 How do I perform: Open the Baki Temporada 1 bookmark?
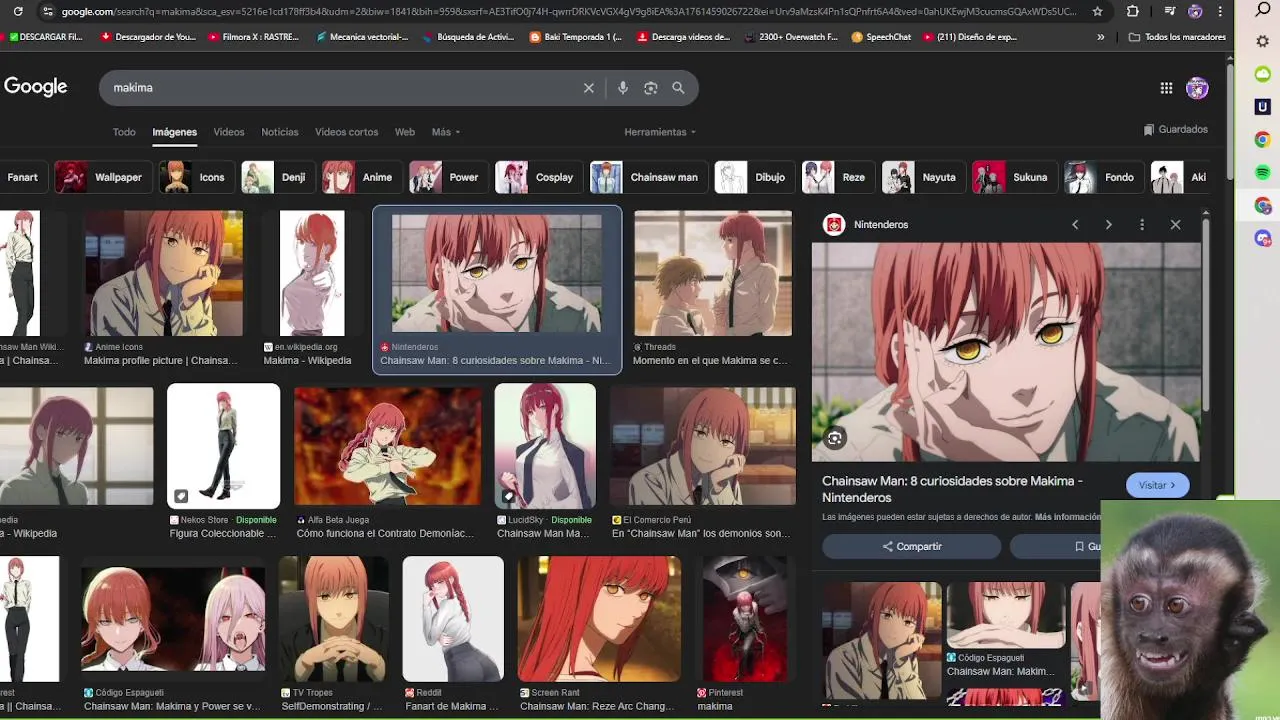click(575, 37)
